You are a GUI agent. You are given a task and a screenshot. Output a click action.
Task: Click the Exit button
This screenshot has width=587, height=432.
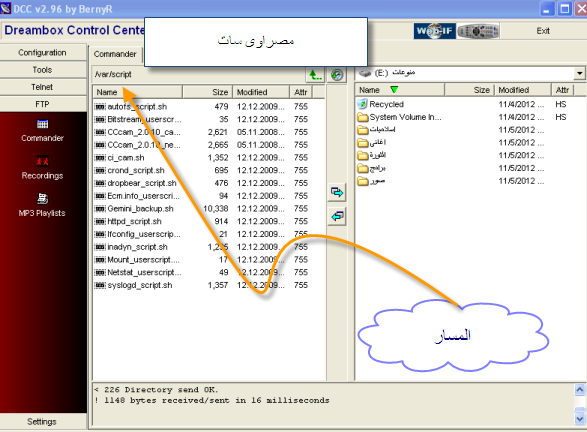tap(543, 31)
